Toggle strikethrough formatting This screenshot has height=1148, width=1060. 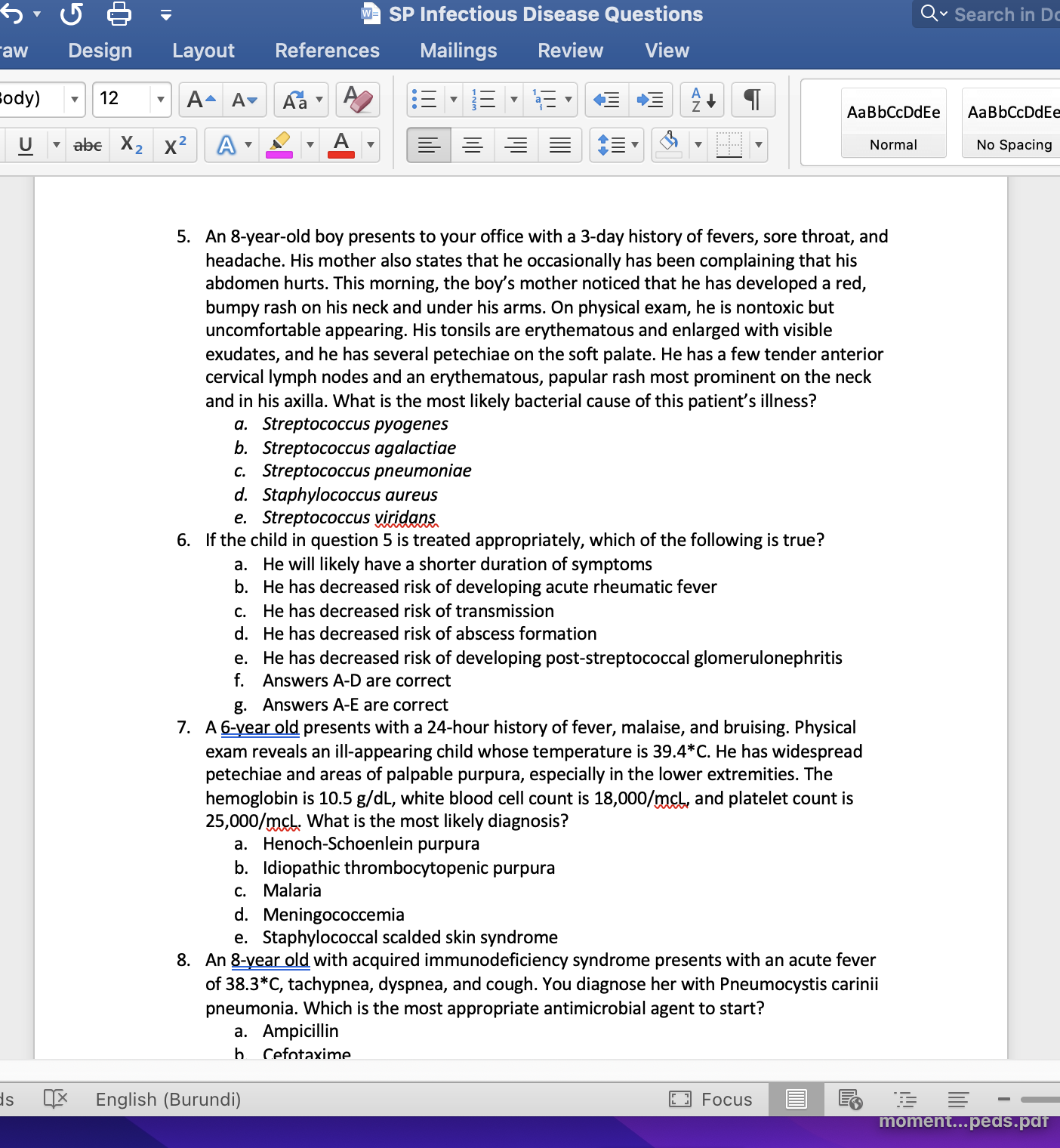tap(88, 145)
